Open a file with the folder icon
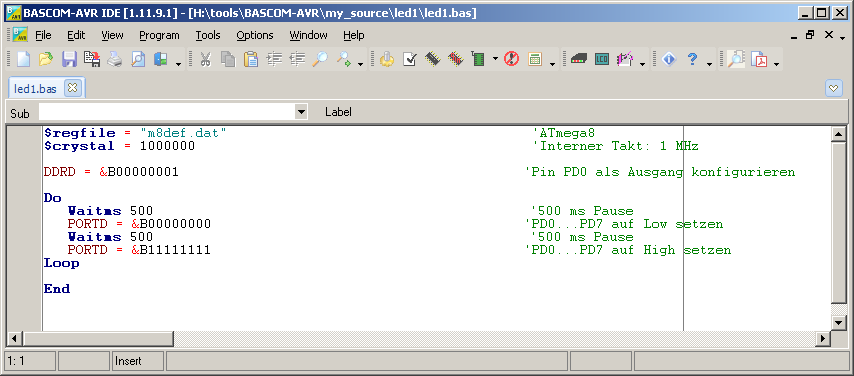The height and width of the screenshot is (376, 854). (46, 59)
